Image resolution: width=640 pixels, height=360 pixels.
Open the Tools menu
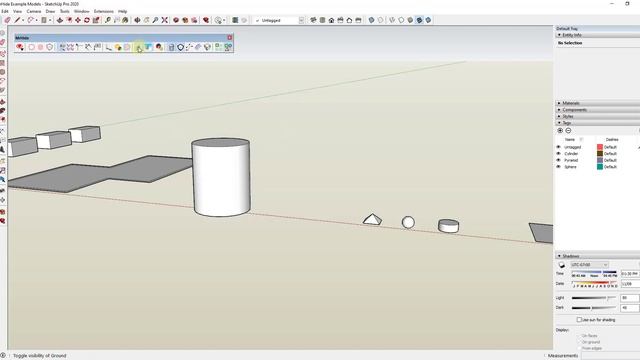click(65, 11)
